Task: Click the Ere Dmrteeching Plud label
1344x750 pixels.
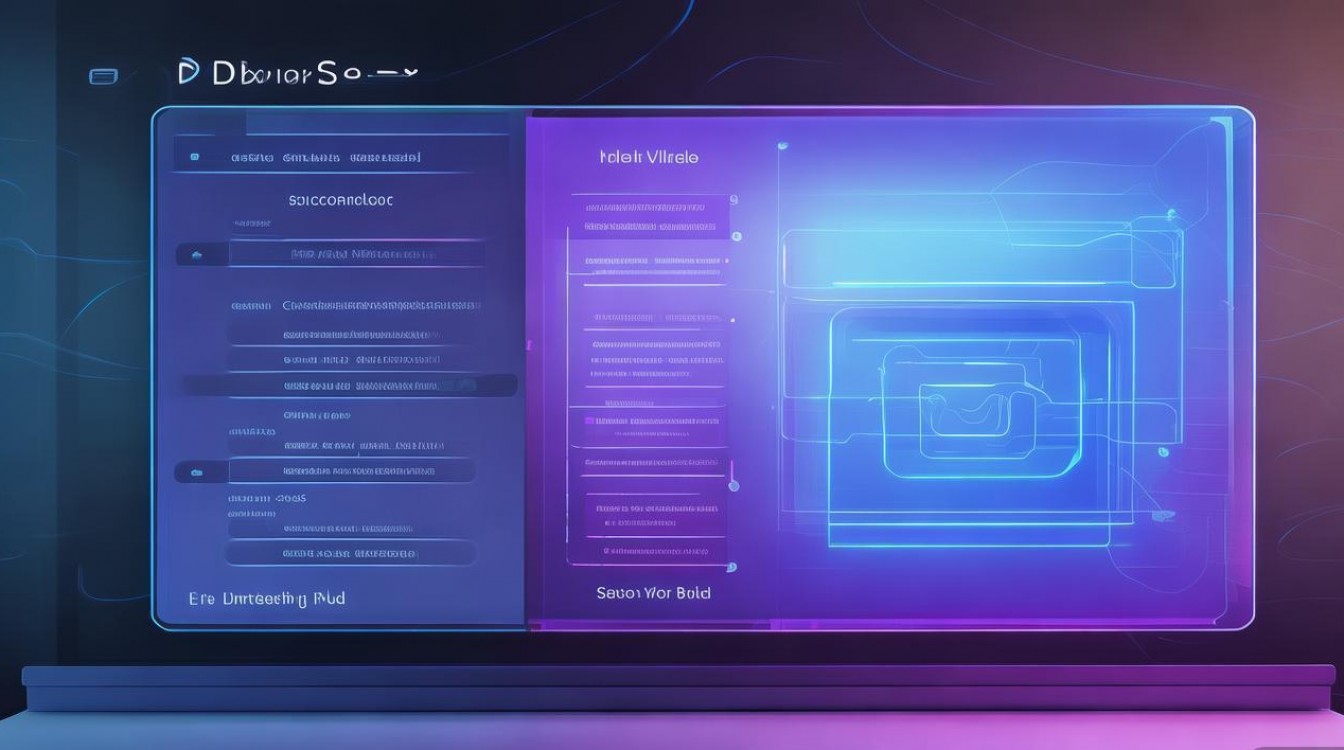Action: pyautogui.click(x=266, y=598)
